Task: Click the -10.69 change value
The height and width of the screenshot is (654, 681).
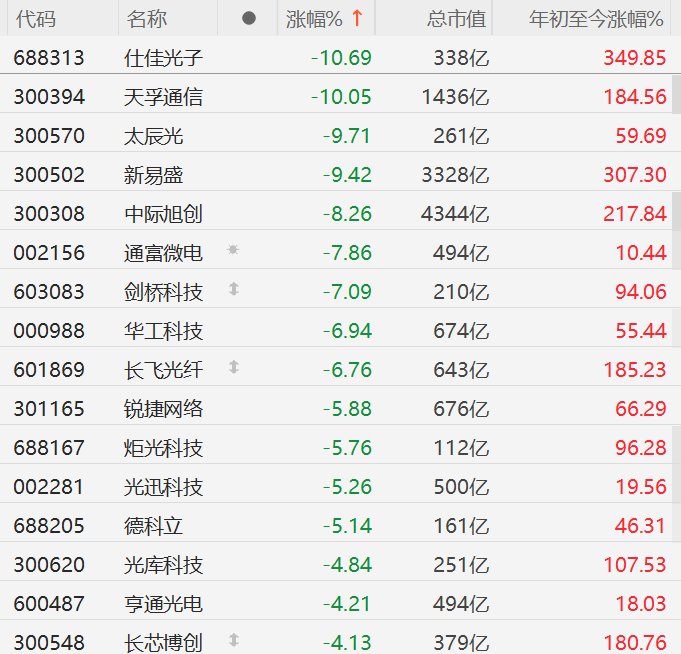Action: pyautogui.click(x=341, y=58)
